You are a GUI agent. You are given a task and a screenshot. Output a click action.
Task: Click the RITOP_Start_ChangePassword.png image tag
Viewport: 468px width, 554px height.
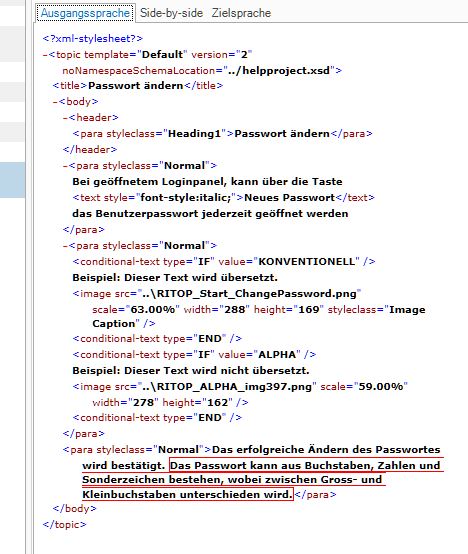pyautogui.click(x=249, y=308)
